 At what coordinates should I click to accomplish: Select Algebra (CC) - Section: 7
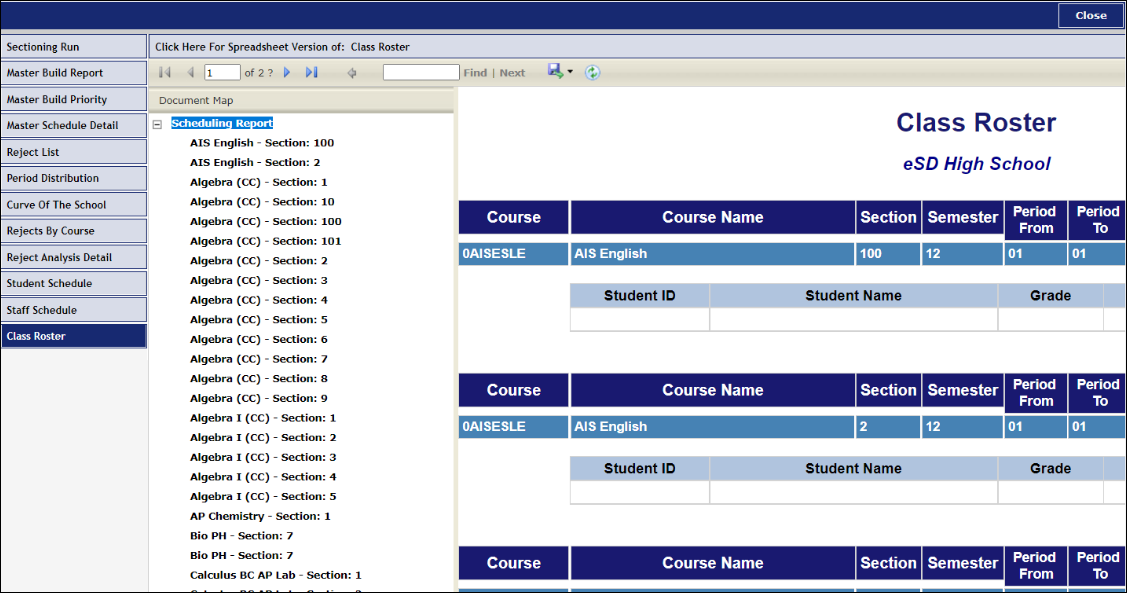pos(259,359)
